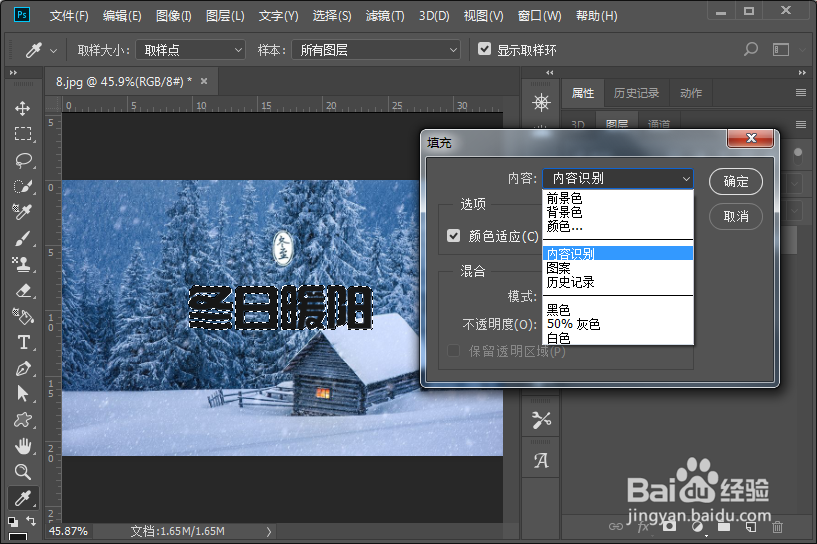Toggle the 颜色适应(C) checkbox
The width and height of the screenshot is (817, 544).
pos(453,236)
